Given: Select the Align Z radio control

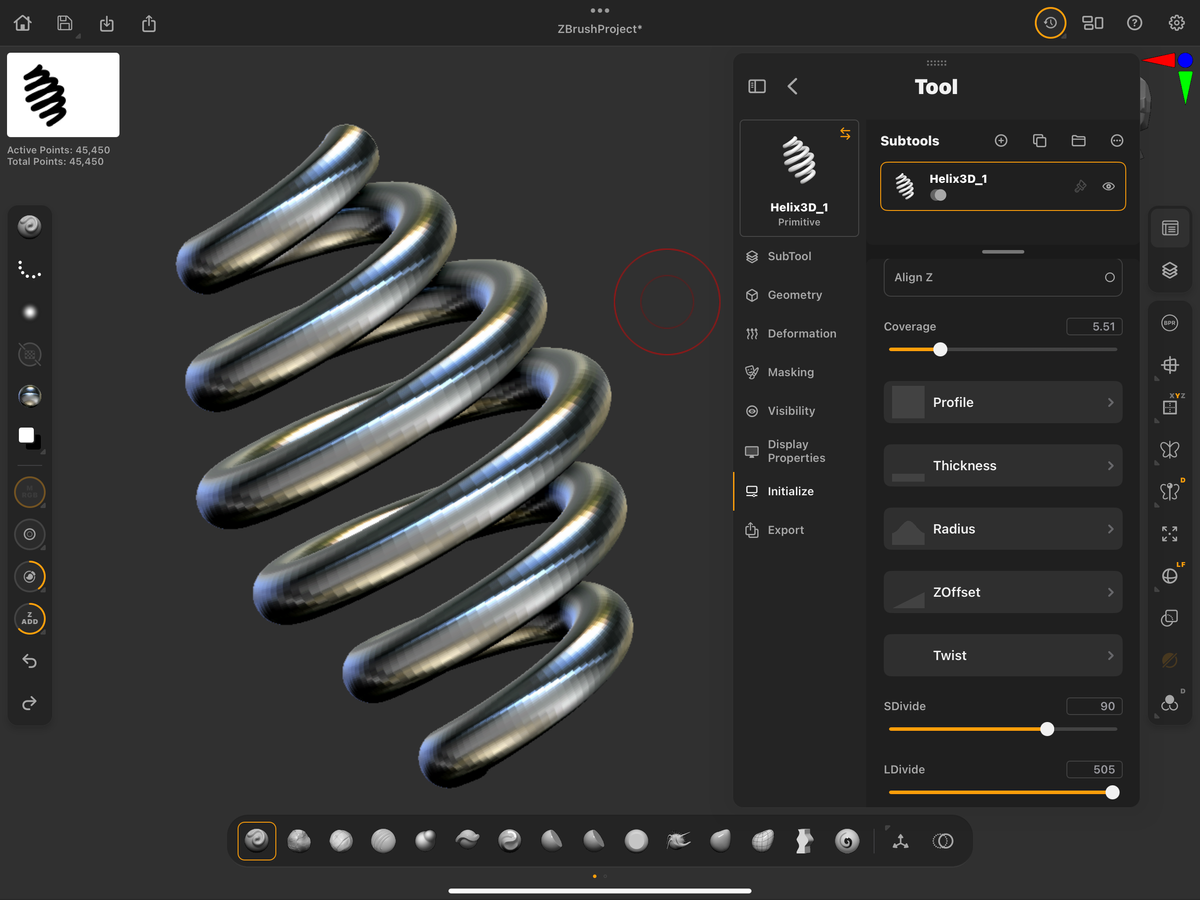Looking at the screenshot, I should [1107, 277].
